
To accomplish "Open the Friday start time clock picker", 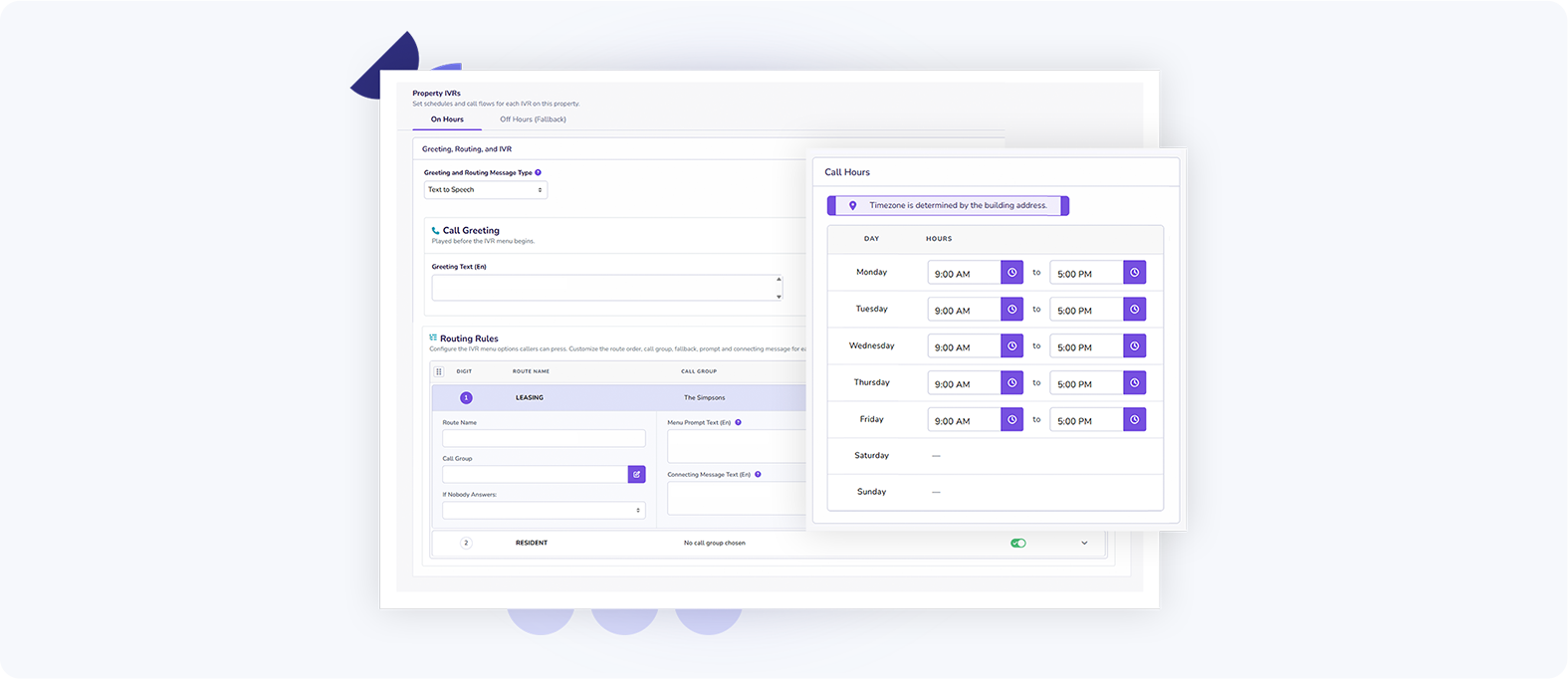I will pos(1011,420).
